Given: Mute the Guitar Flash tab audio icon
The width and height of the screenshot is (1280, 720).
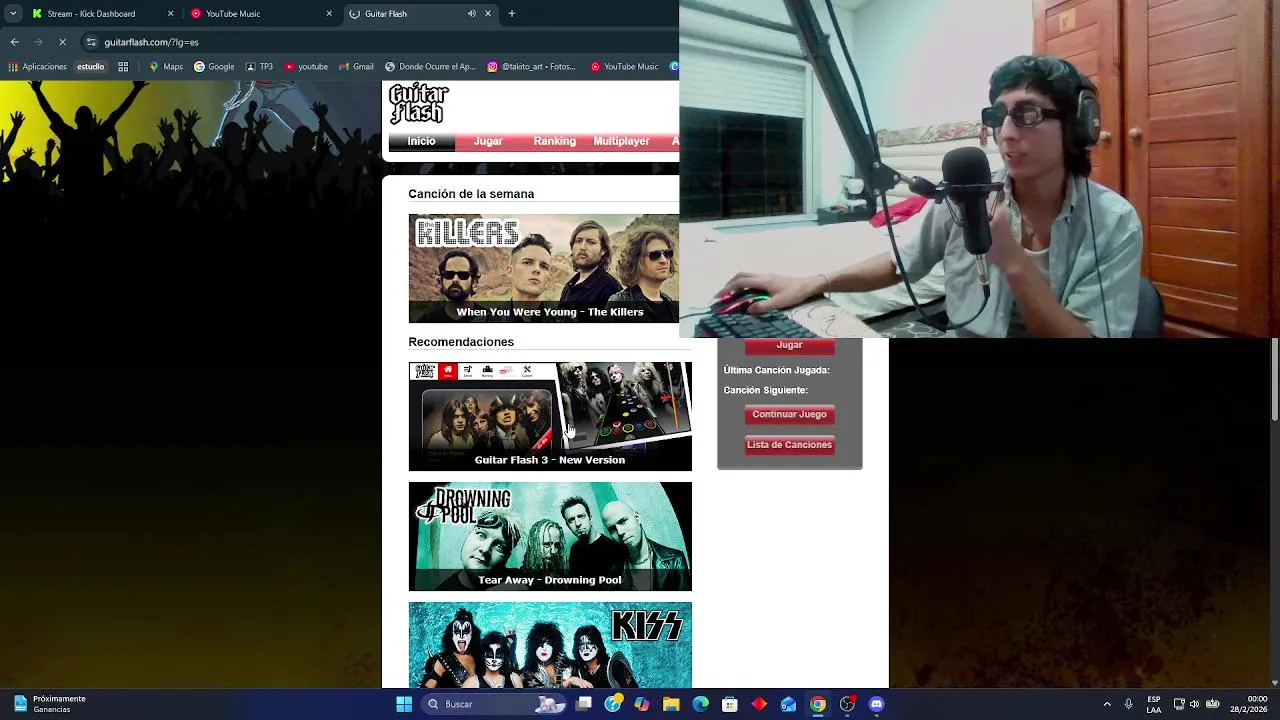Looking at the screenshot, I should pyautogui.click(x=472, y=14).
